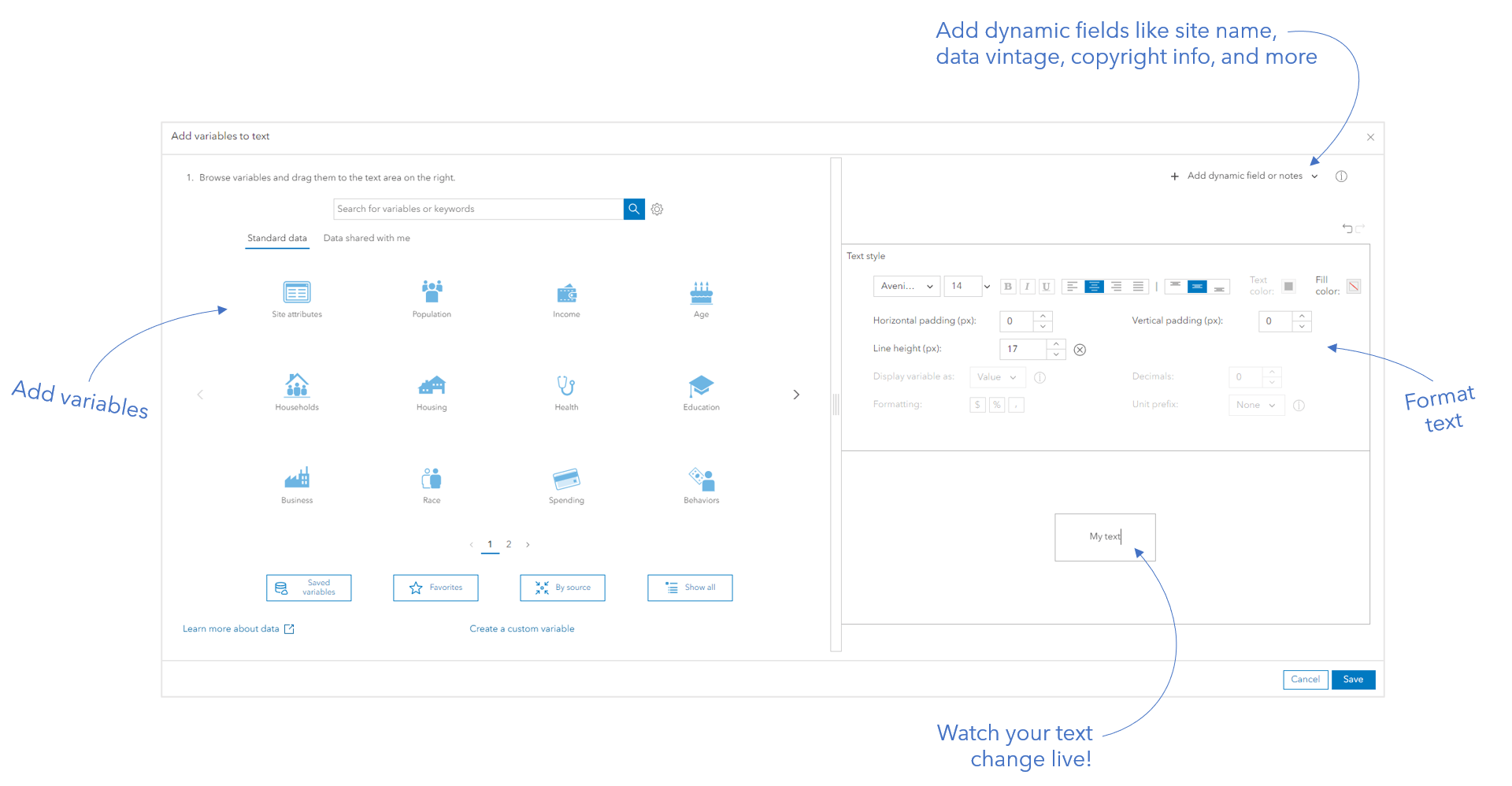Open the Housing category
This screenshot has height=786, width=1512.
tap(432, 392)
